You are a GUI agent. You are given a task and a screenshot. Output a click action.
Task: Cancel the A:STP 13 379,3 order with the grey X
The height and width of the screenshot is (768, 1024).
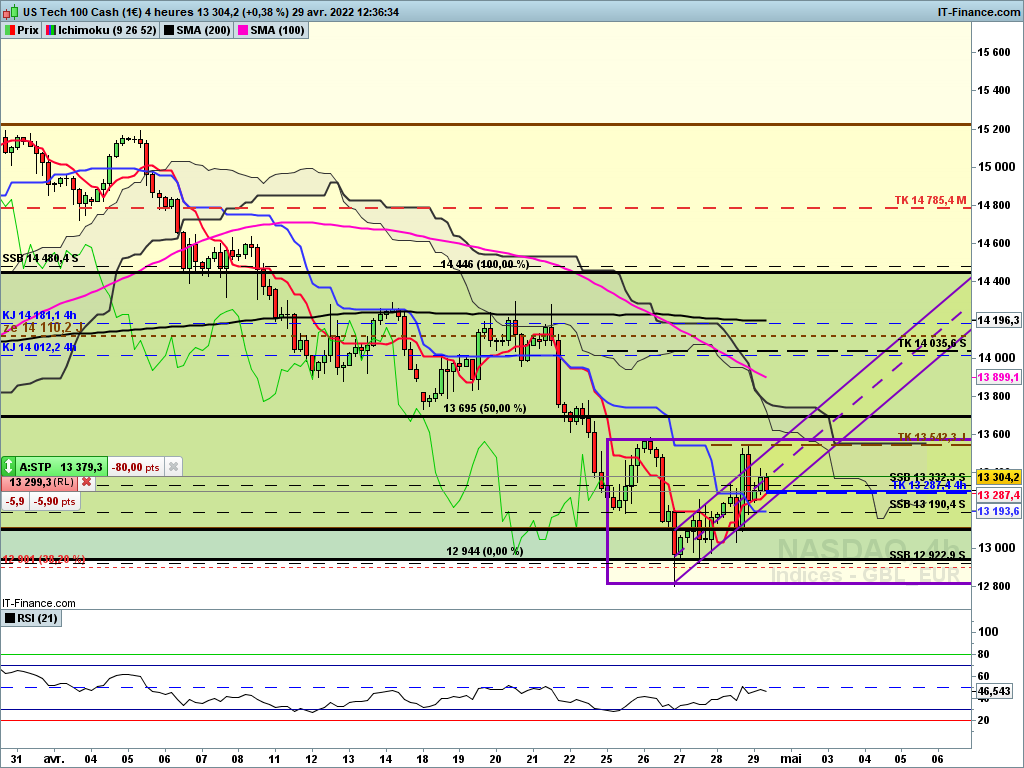point(173,467)
